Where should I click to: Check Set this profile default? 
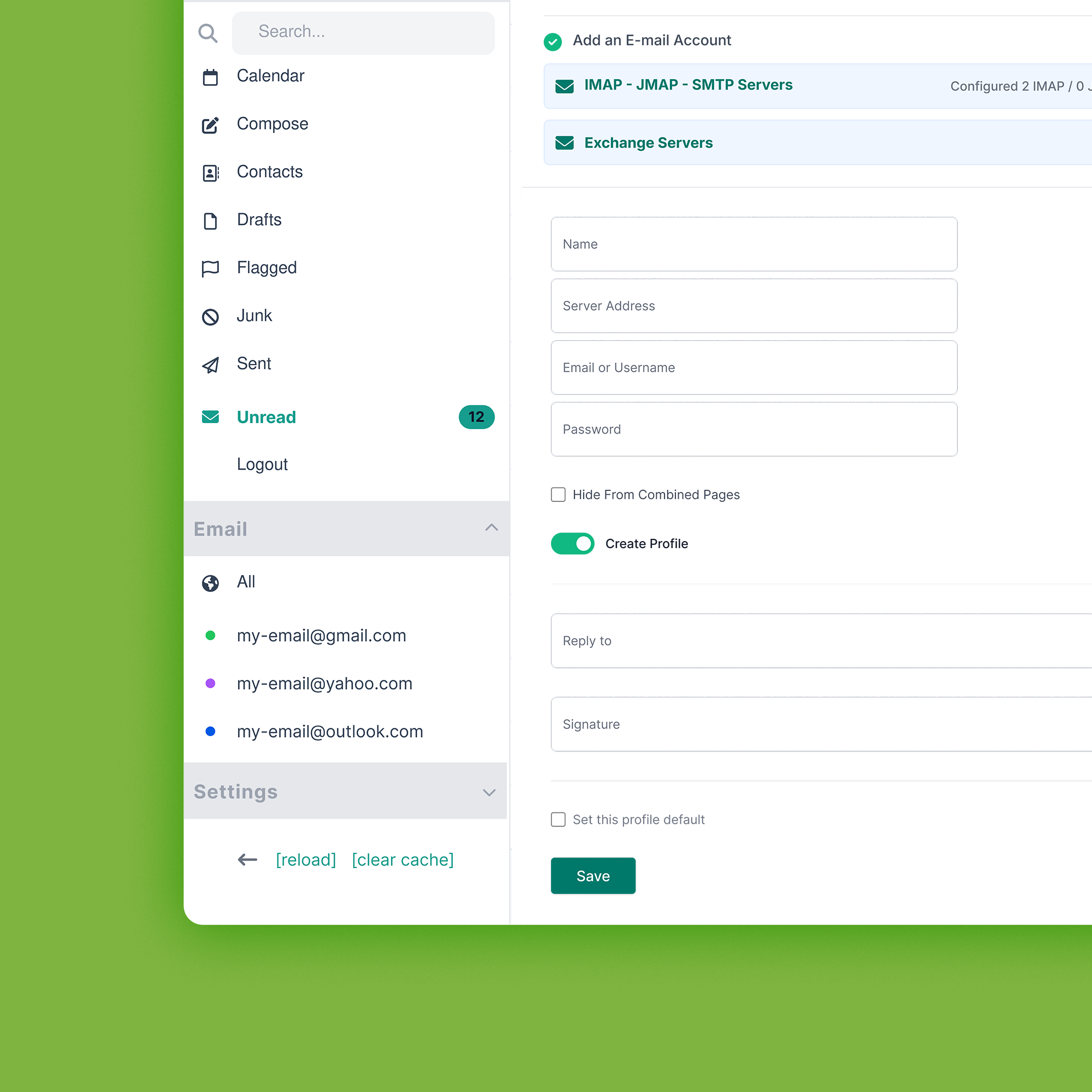[x=559, y=820]
